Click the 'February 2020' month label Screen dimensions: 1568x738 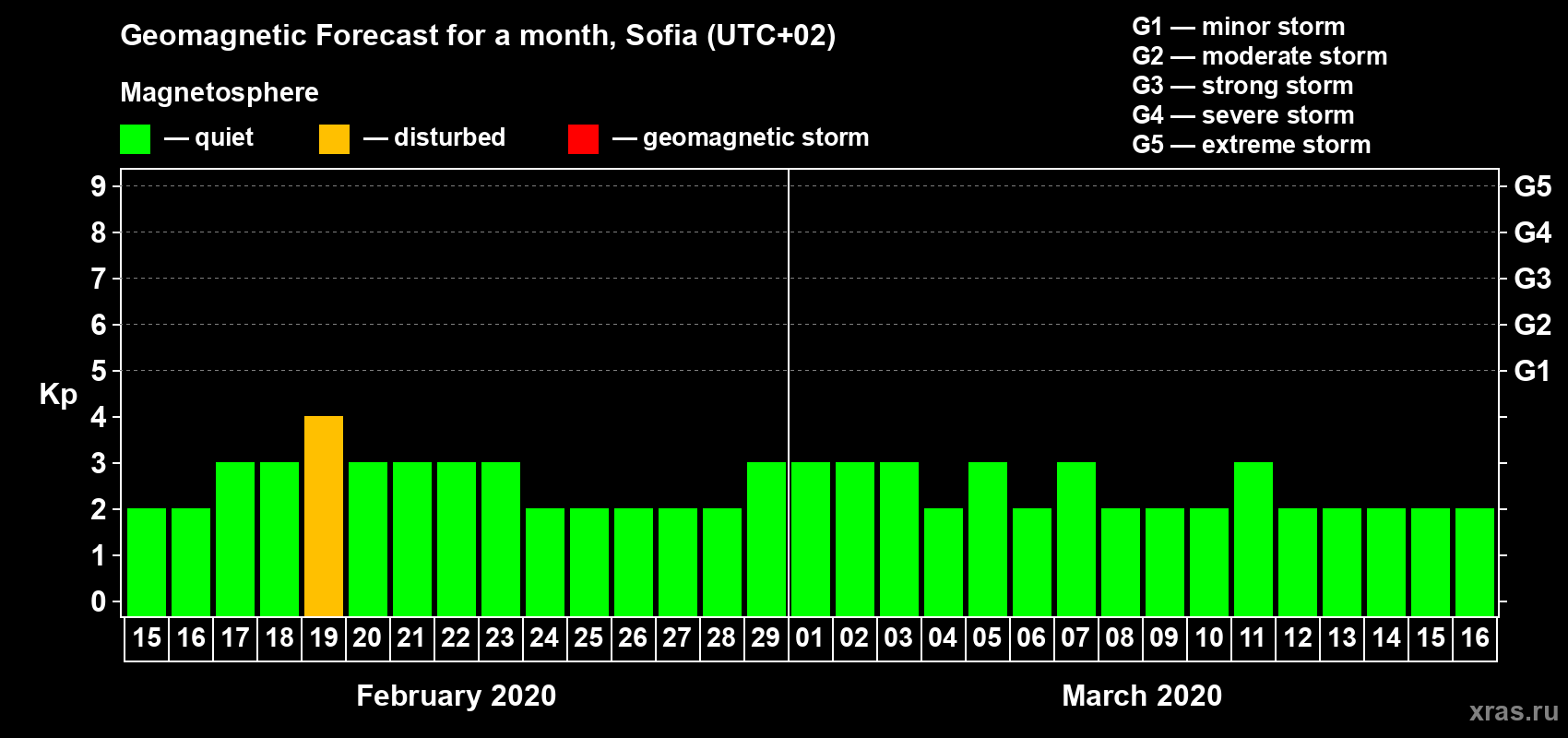(457, 696)
